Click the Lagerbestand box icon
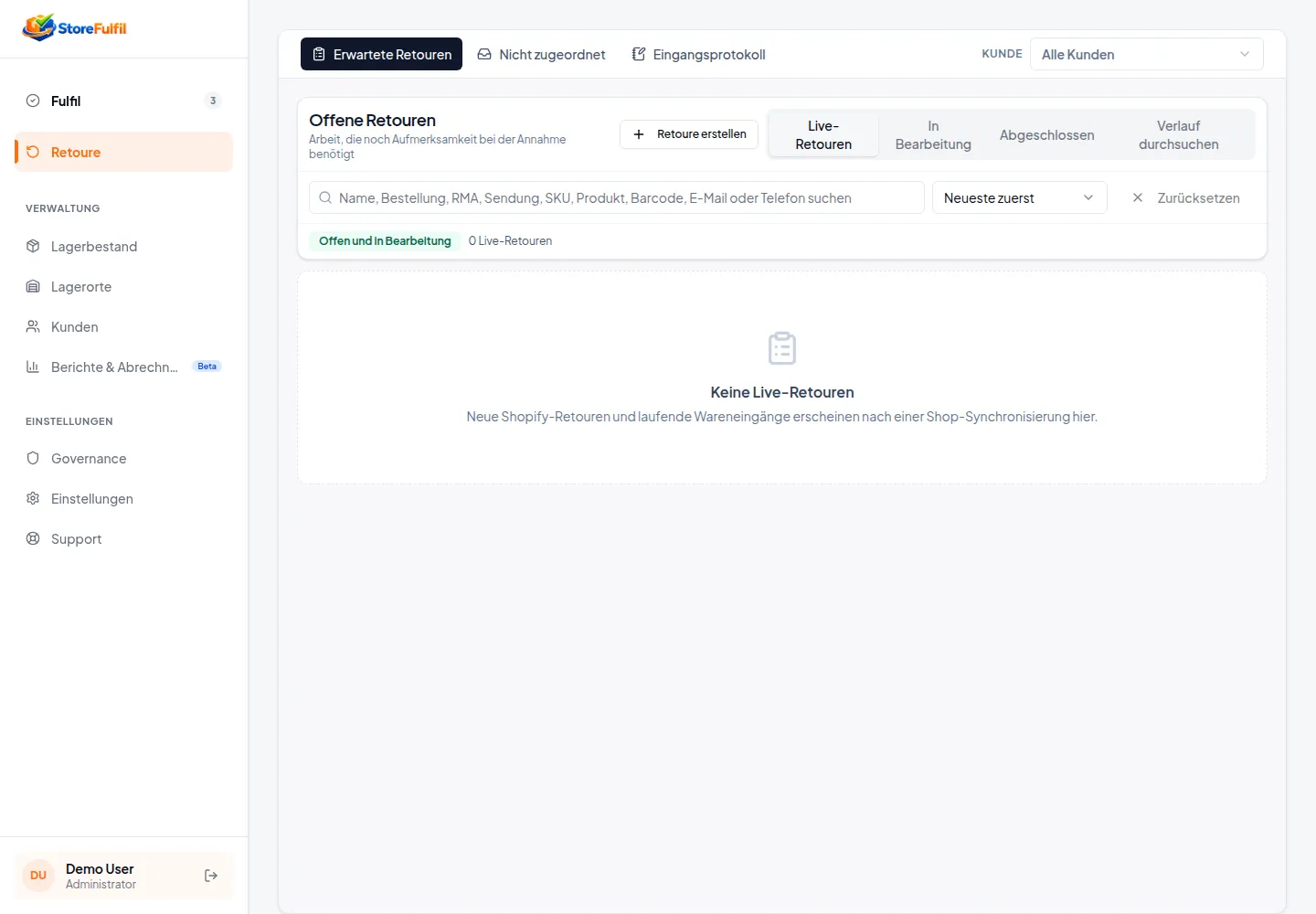Screen dimensions: 1316x914 33,246
